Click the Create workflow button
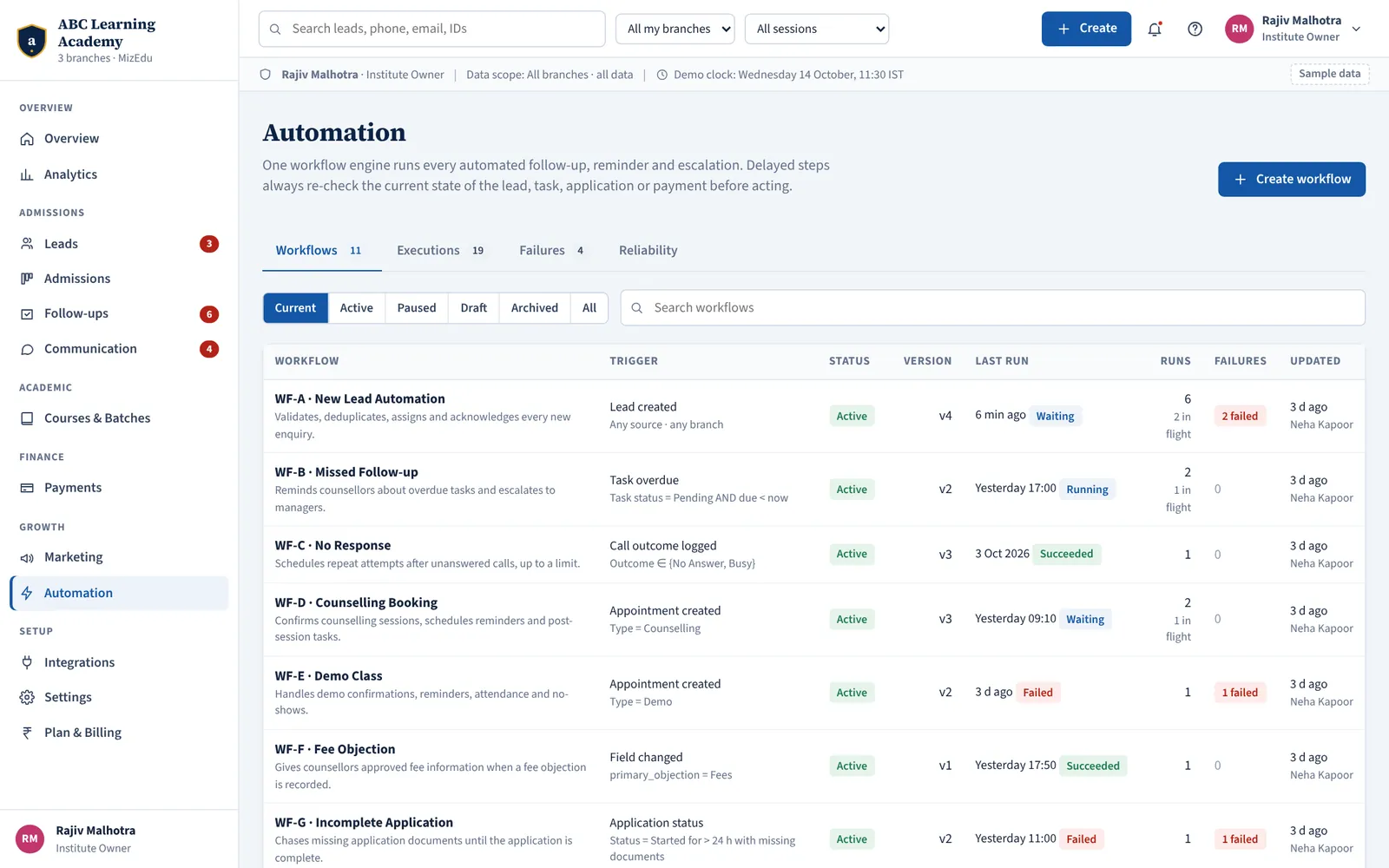Image resolution: width=1389 pixels, height=868 pixels. click(1292, 179)
